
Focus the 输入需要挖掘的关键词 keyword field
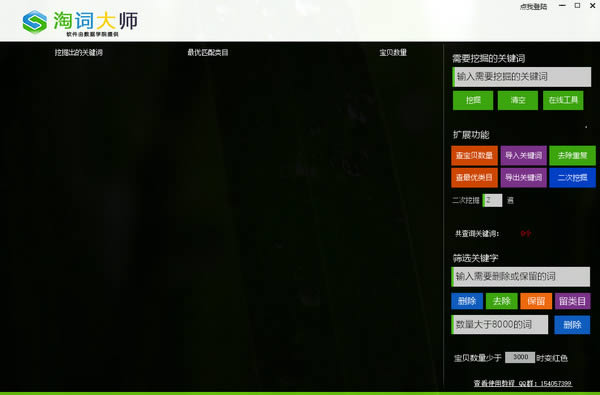click(522, 77)
